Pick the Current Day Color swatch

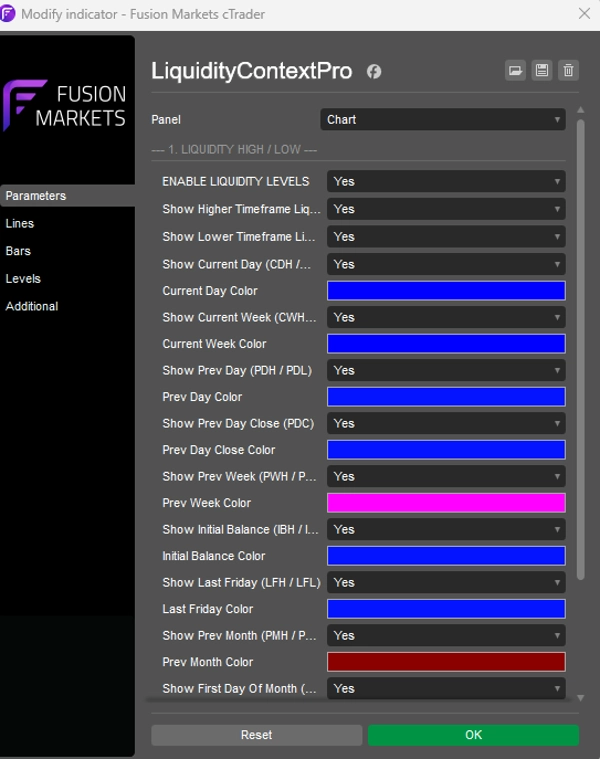[x=446, y=291]
